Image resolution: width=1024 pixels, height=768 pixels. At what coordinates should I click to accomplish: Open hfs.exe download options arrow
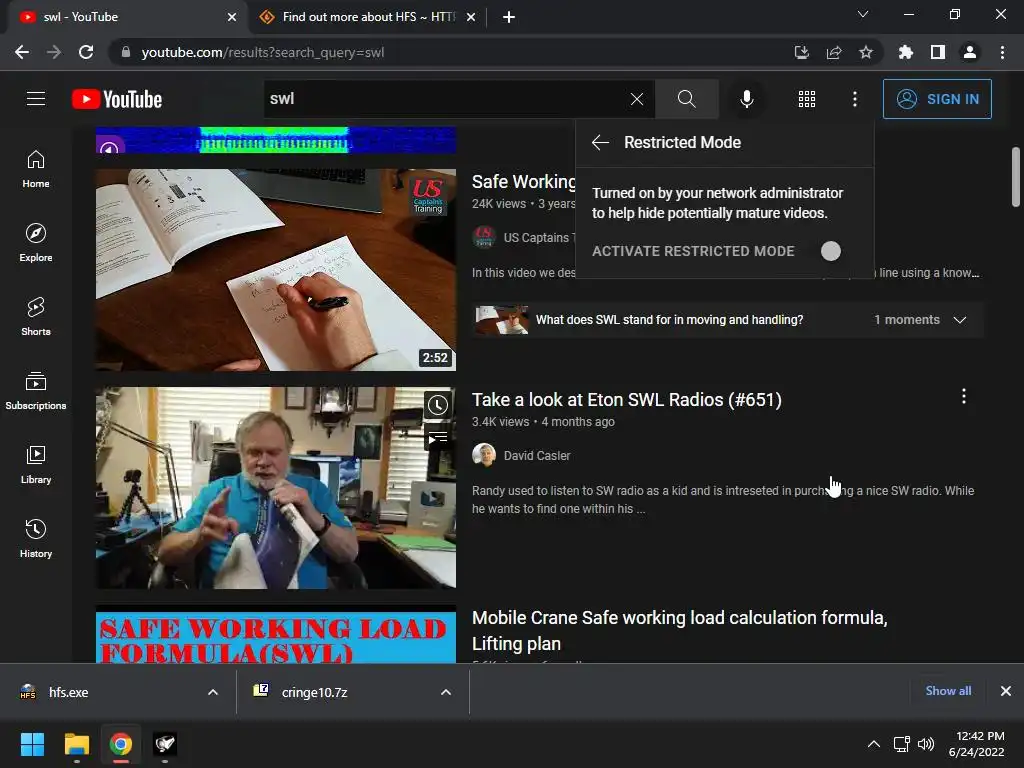pos(213,692)
